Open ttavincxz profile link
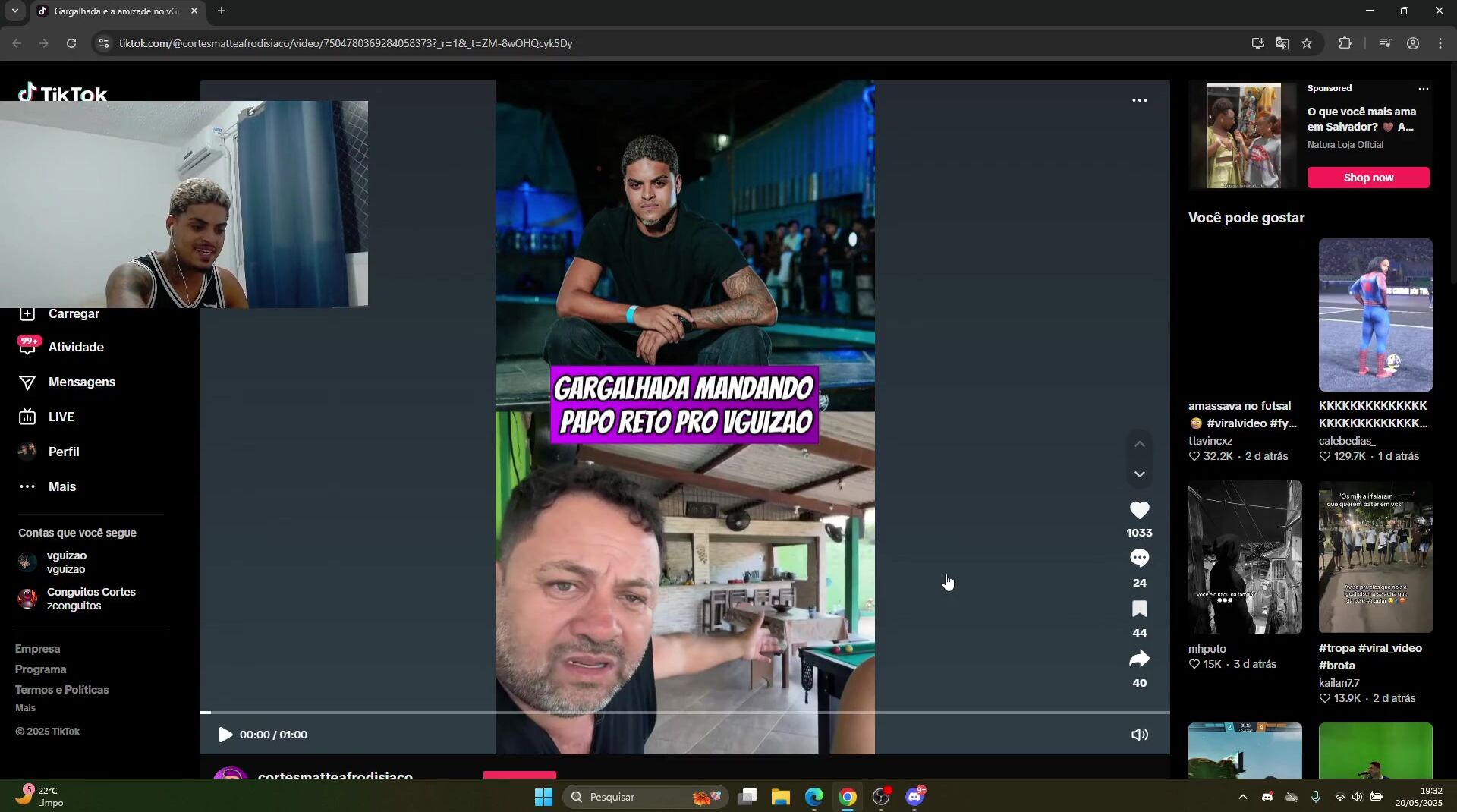The height and width of the screenshot is (812, 1457). [x=1210, y=441]
